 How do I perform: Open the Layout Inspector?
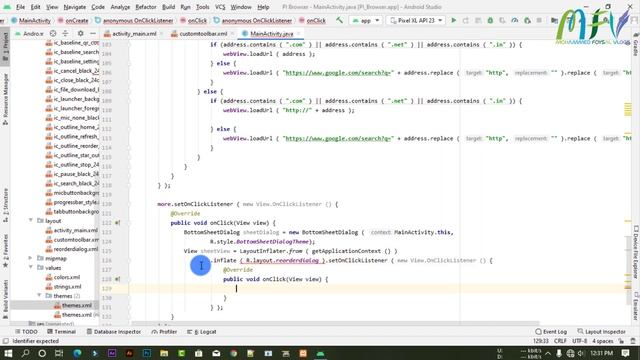[x=602, y=332]
